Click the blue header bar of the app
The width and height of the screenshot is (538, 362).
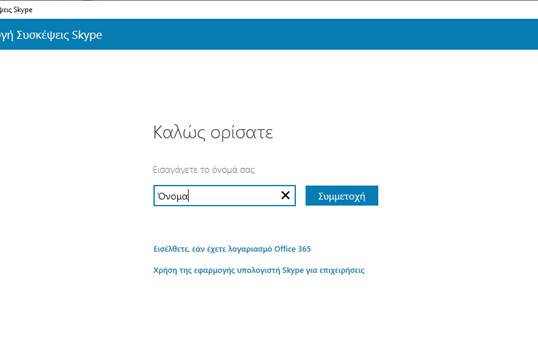(x=269, y=34)
